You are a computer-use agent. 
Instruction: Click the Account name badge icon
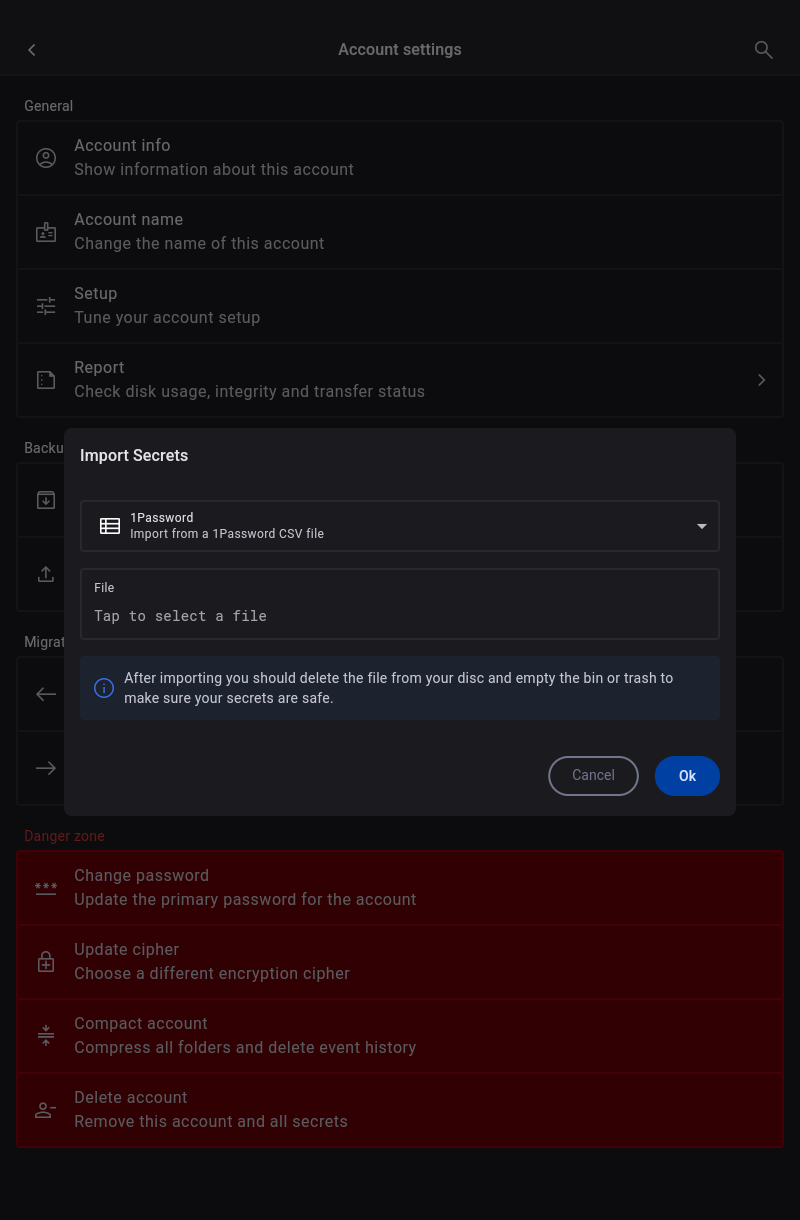pyautogui.click(x=46, y=232)
